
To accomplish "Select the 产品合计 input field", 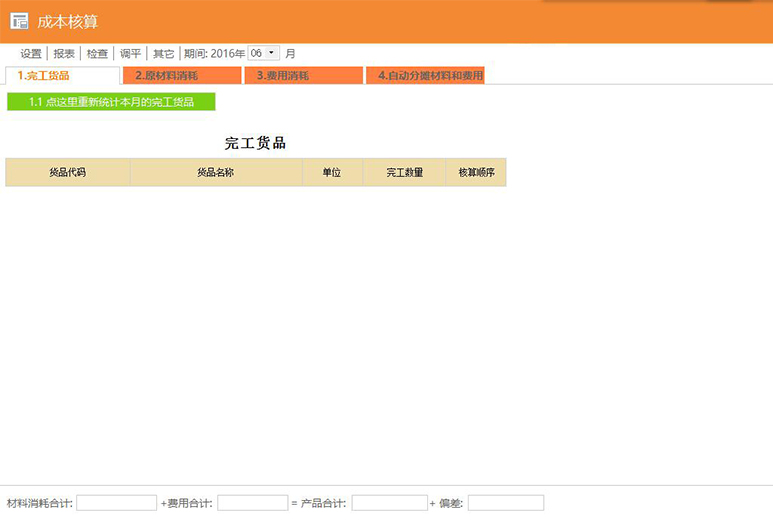I will pyautogui.click(x=389, y=503).
